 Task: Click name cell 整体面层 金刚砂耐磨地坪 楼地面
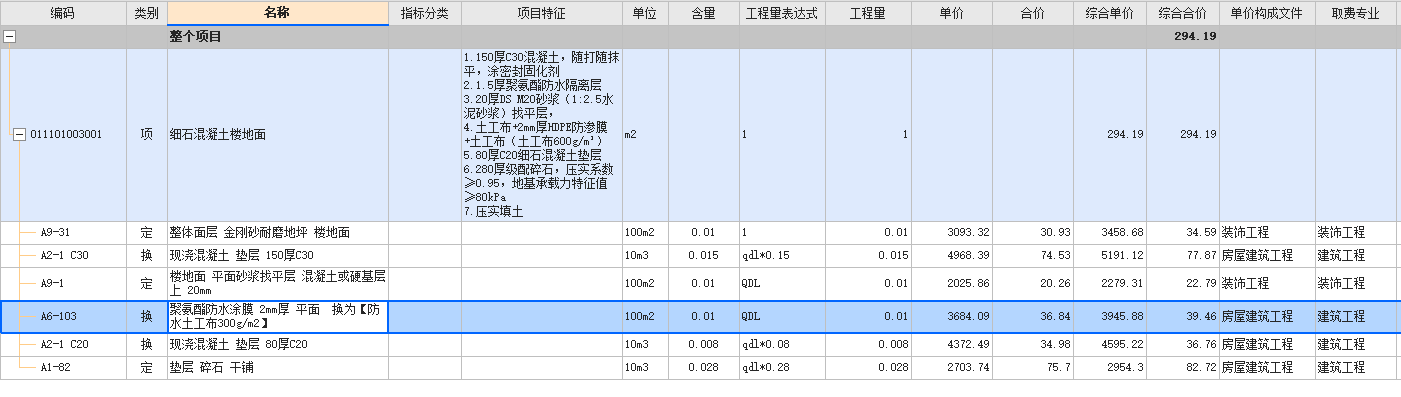click(x=278, y=232)
